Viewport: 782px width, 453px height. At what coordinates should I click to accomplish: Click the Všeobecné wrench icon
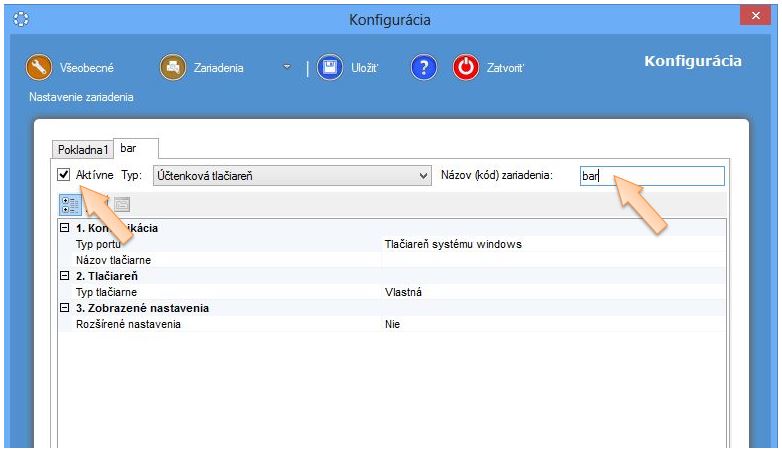click(x=38, y=68)
